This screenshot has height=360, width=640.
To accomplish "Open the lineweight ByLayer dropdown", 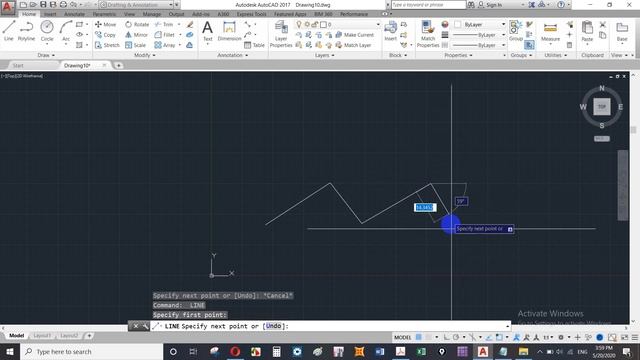I will coord(479,35).
